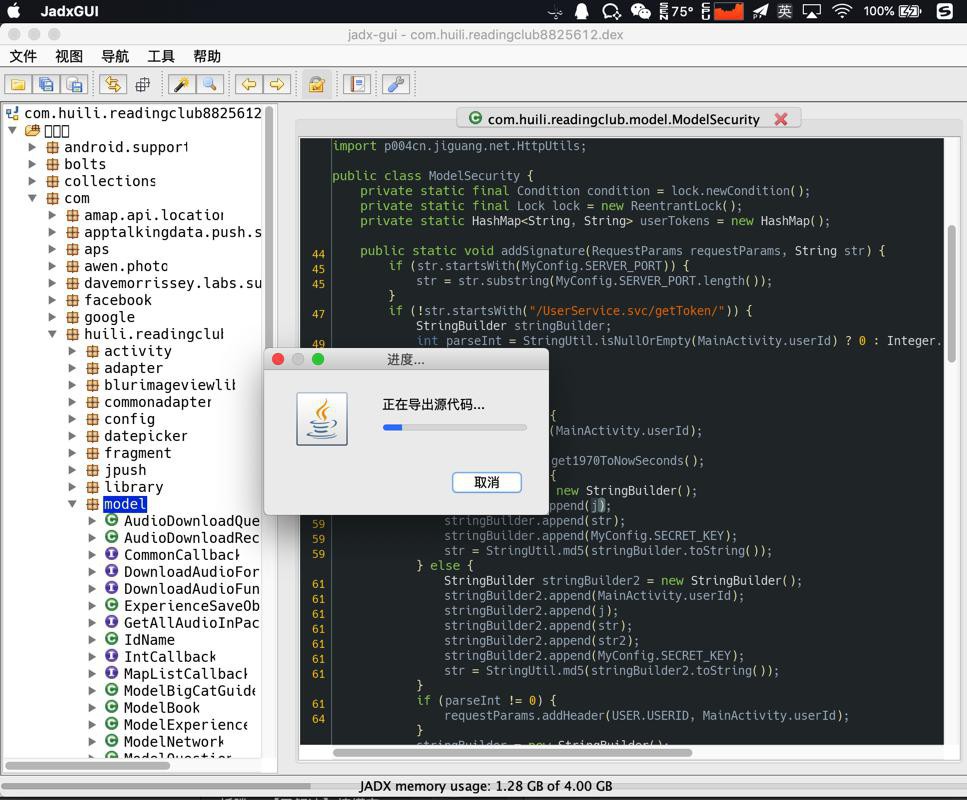
Task: Click the WeChat icon in menu bar
Action: 640,11
